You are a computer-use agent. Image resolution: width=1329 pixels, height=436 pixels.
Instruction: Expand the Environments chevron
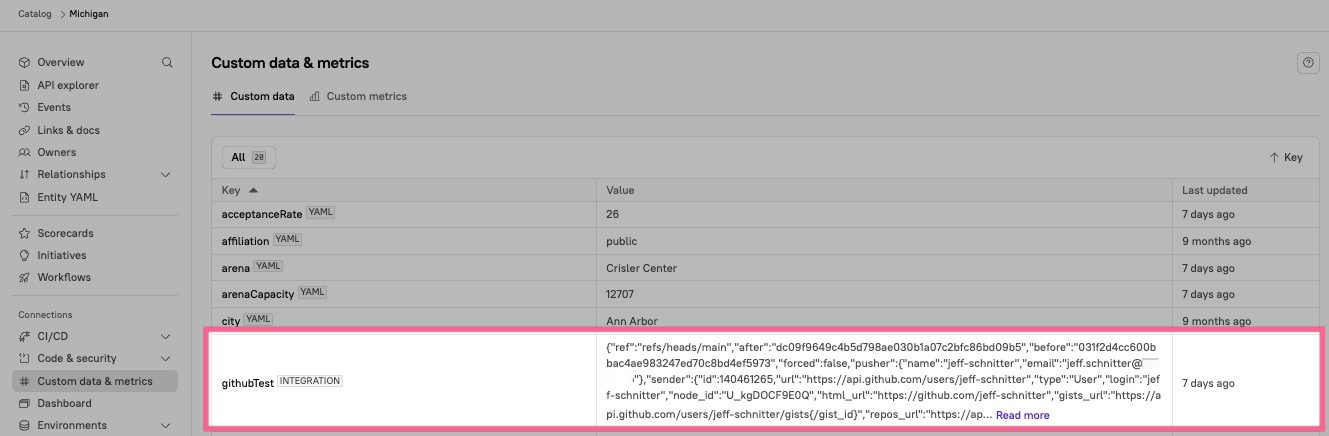[166, 425]
